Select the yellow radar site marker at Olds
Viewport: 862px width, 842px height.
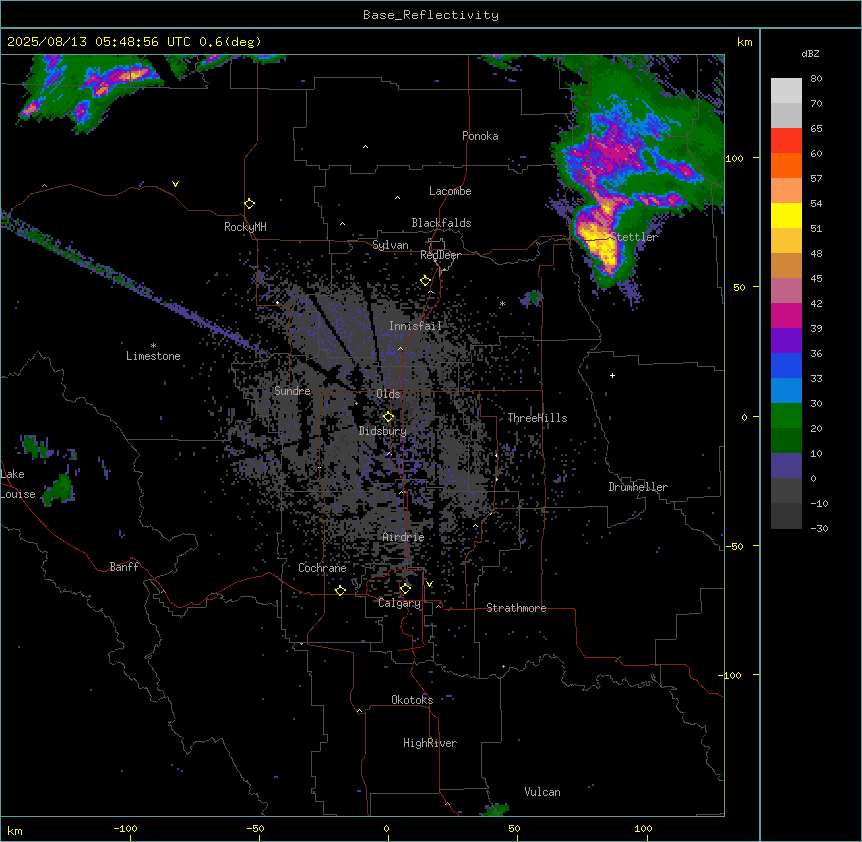tap(388, 417)
